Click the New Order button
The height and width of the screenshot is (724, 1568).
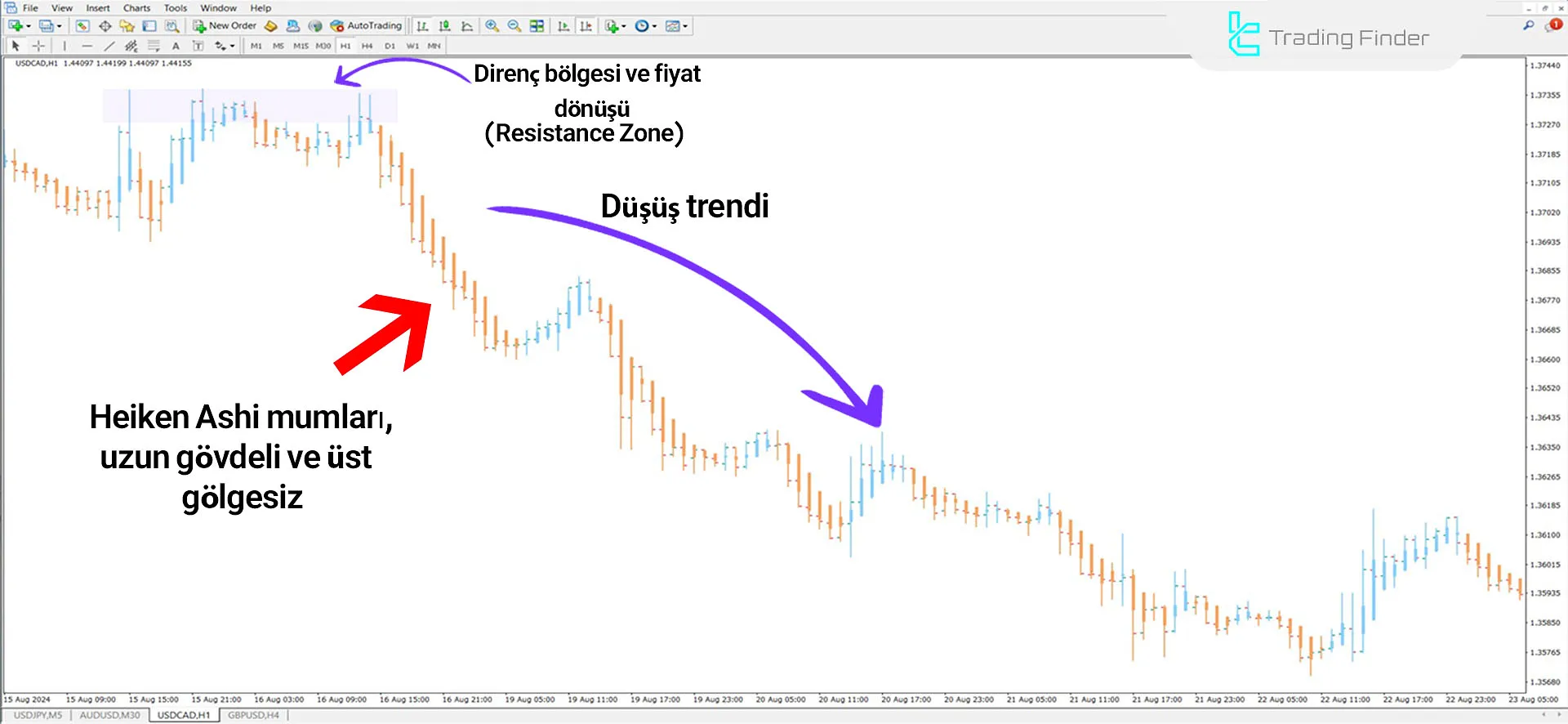pyautogui.click(x=225, y=26)
